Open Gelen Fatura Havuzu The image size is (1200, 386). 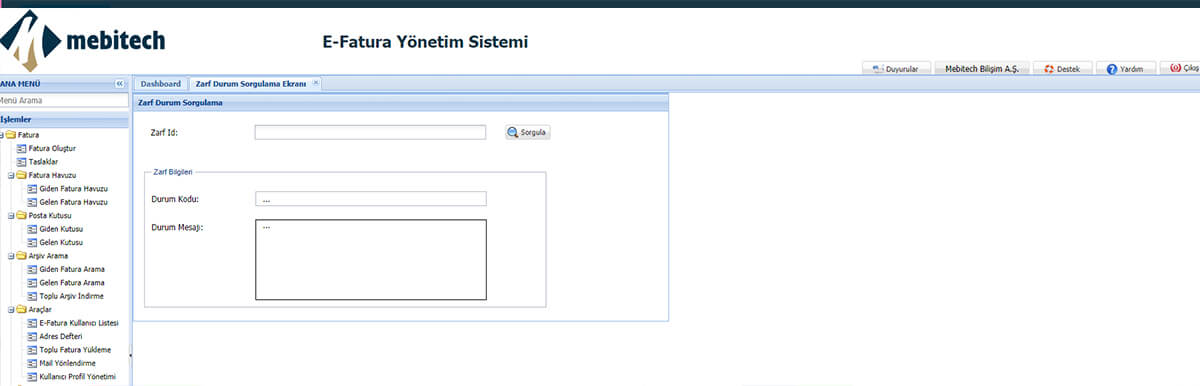coord(73,202)
